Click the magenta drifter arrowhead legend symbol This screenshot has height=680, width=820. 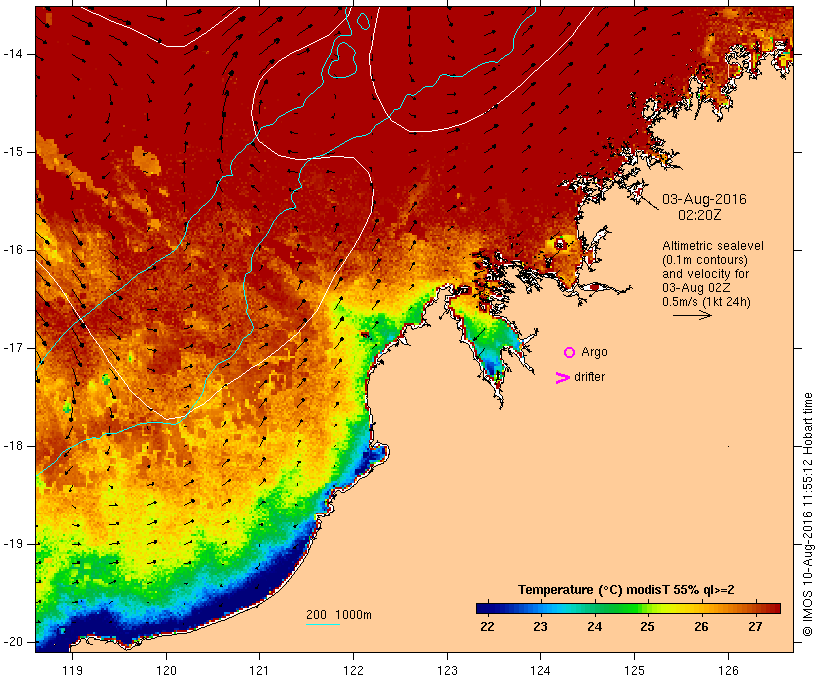(562, 378)
